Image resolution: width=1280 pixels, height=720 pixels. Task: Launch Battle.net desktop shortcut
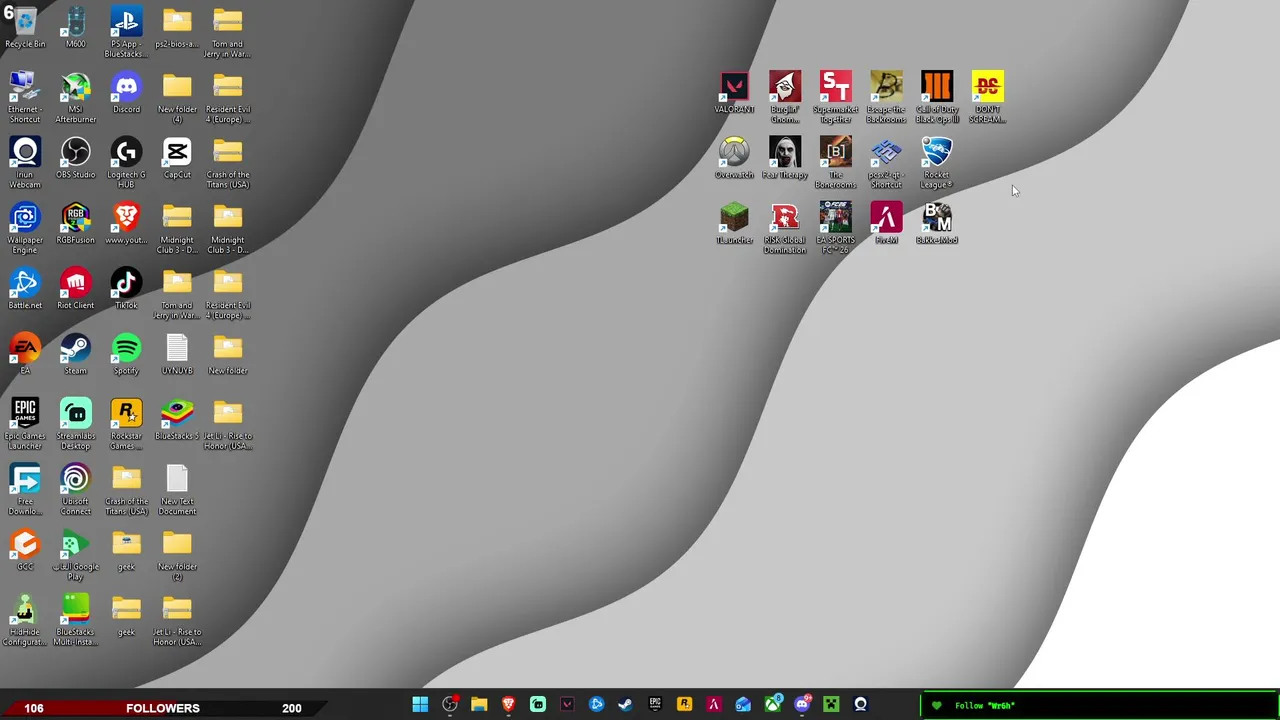click(x=25, y=288)
